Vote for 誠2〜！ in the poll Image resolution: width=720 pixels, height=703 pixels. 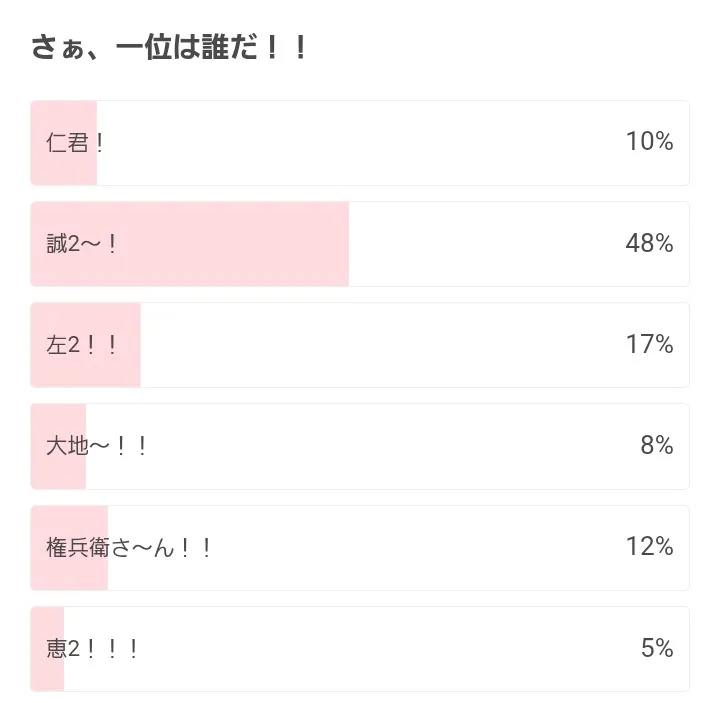click(x=83, y=244)
